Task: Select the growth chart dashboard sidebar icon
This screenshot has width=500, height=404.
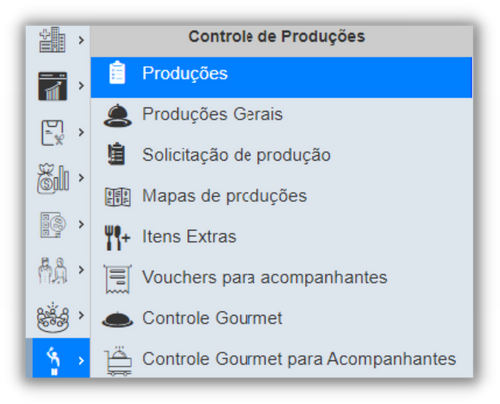Action: (x=52, y=86)
